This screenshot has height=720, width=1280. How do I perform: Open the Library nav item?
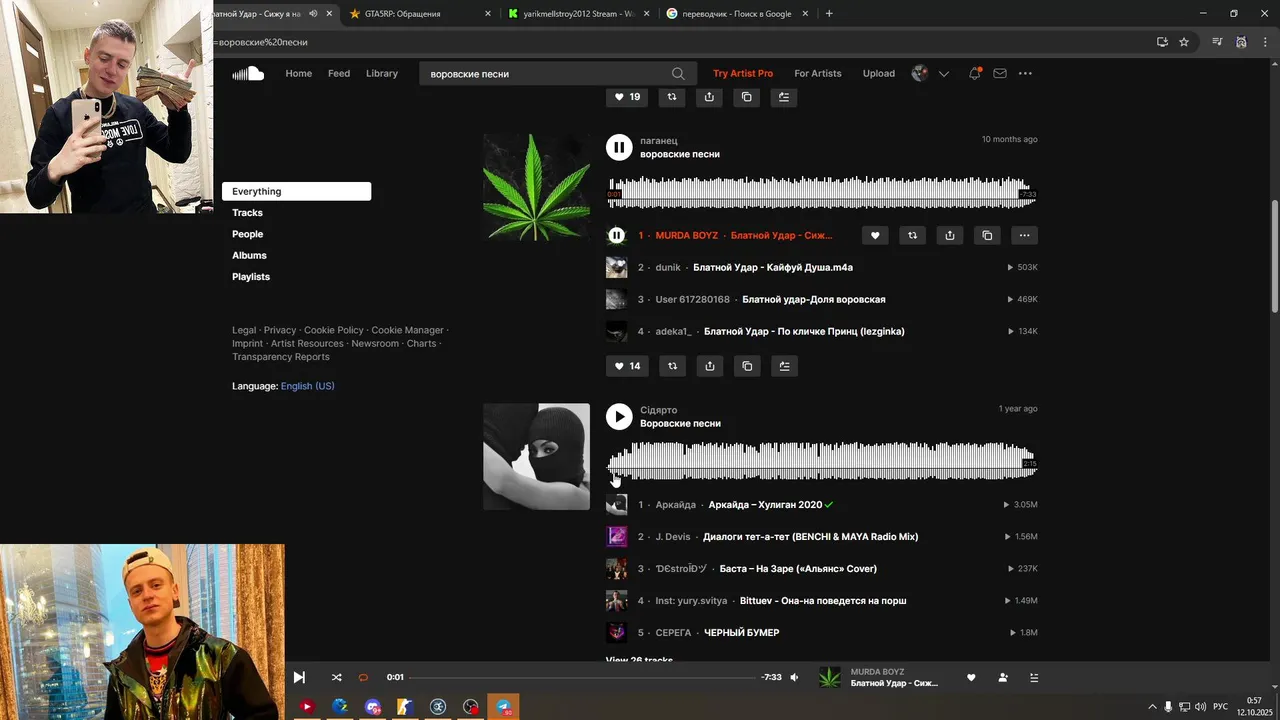tap(382, 73)
